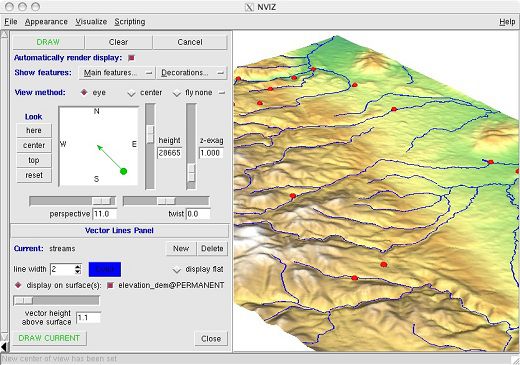The width and height of the screenshot is (520, 365).
Task: Open the Visualize menu
Action: point(91,22)
